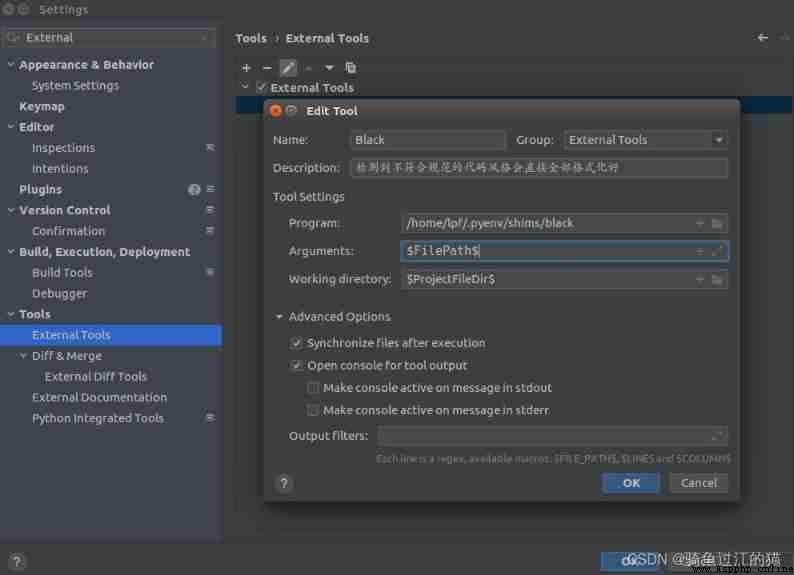Click OK in the Edit Tool dialog
Viewport: 794px width, 575px height.
point(631,483)
